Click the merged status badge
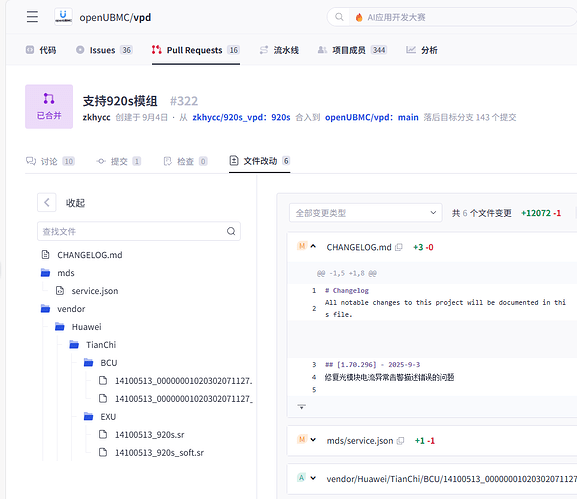The height and width of the screenshot is (499, 577). pyautogui.click(x=49, y=107)
